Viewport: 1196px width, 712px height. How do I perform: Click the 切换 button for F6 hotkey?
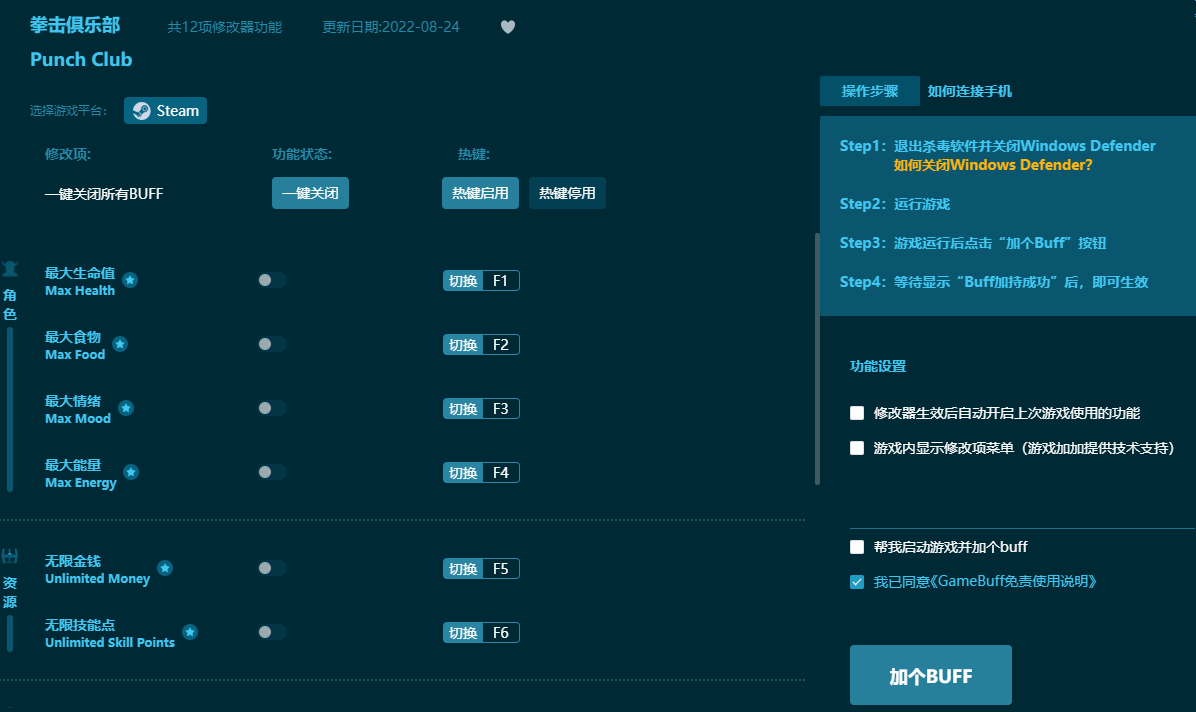coord(463,633)
